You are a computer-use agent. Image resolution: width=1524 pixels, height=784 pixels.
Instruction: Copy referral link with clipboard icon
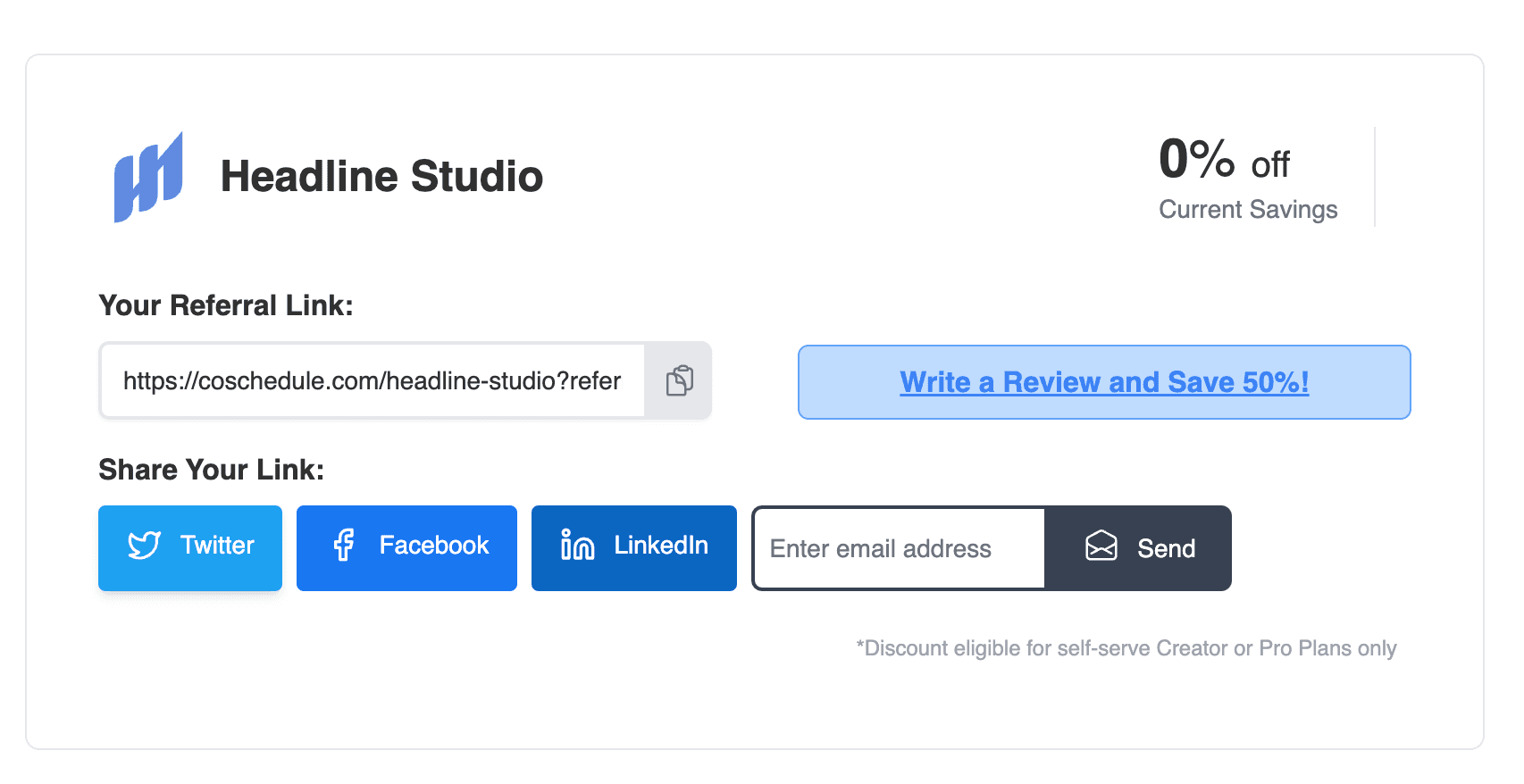click(679, 380)
